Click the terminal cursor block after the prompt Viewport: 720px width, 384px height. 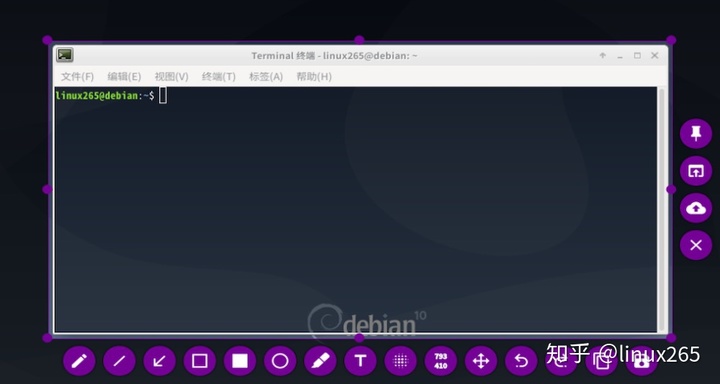tap(163, 96)
